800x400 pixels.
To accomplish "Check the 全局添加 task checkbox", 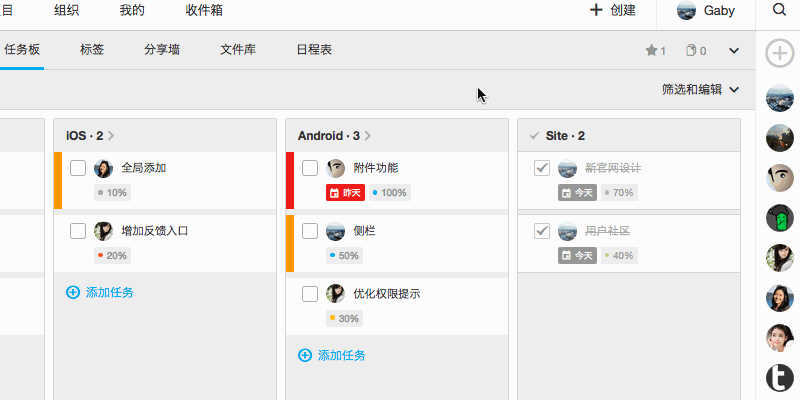I will tap(78, 168).
